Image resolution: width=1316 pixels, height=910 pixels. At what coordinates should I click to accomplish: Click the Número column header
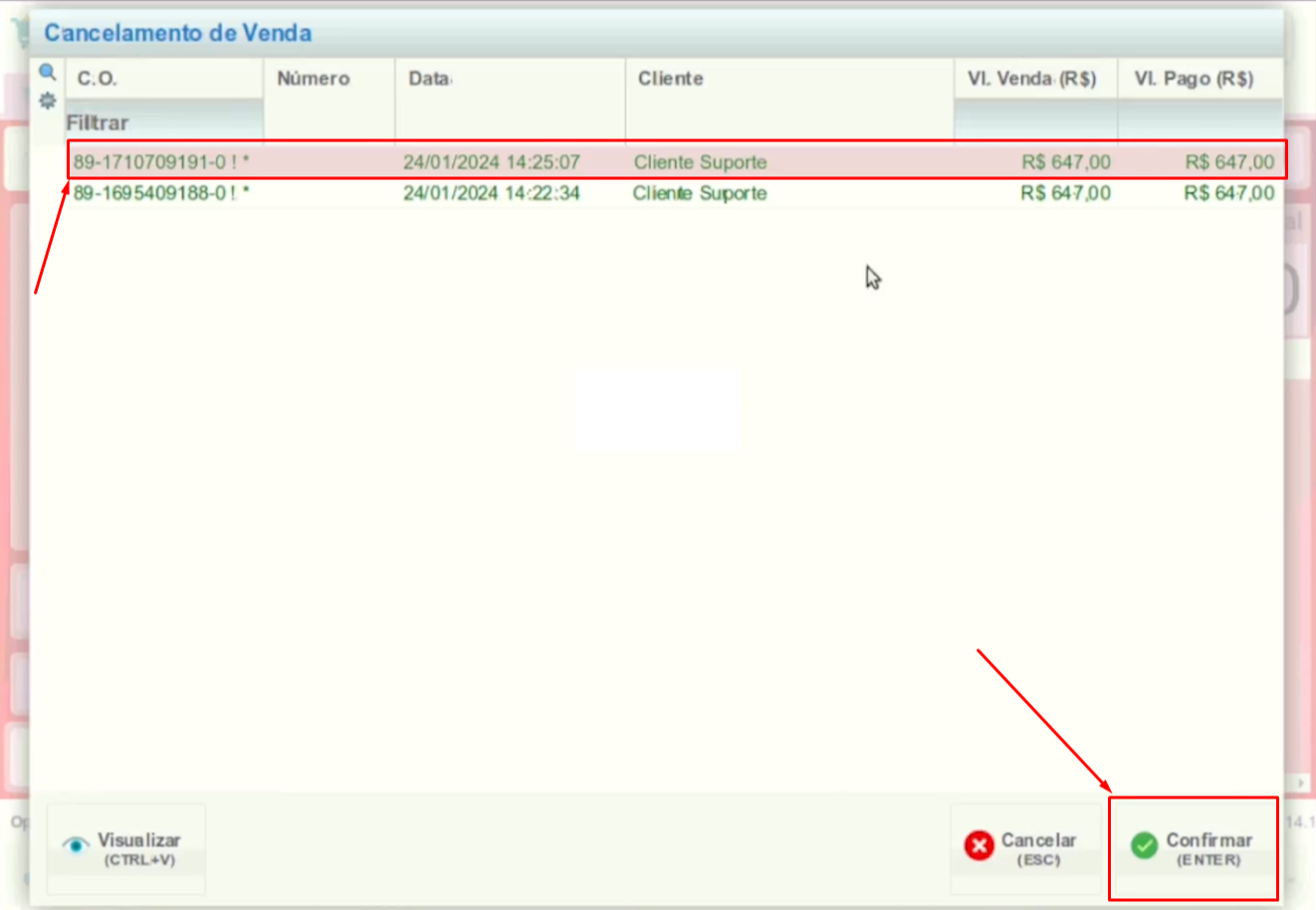314,79
